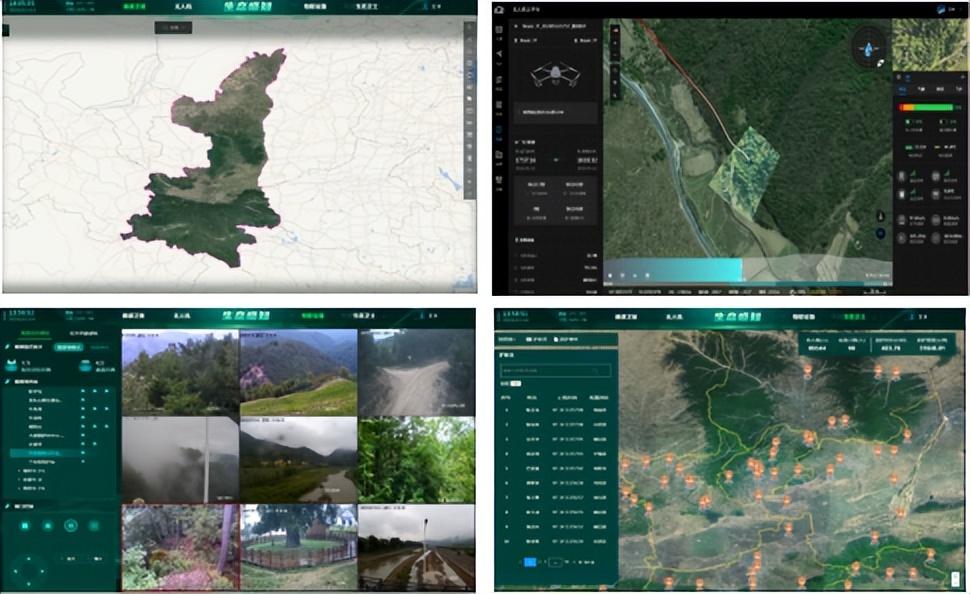
Task: Open the red-bordered flower garden camera feed
Action: pos(180,547)
